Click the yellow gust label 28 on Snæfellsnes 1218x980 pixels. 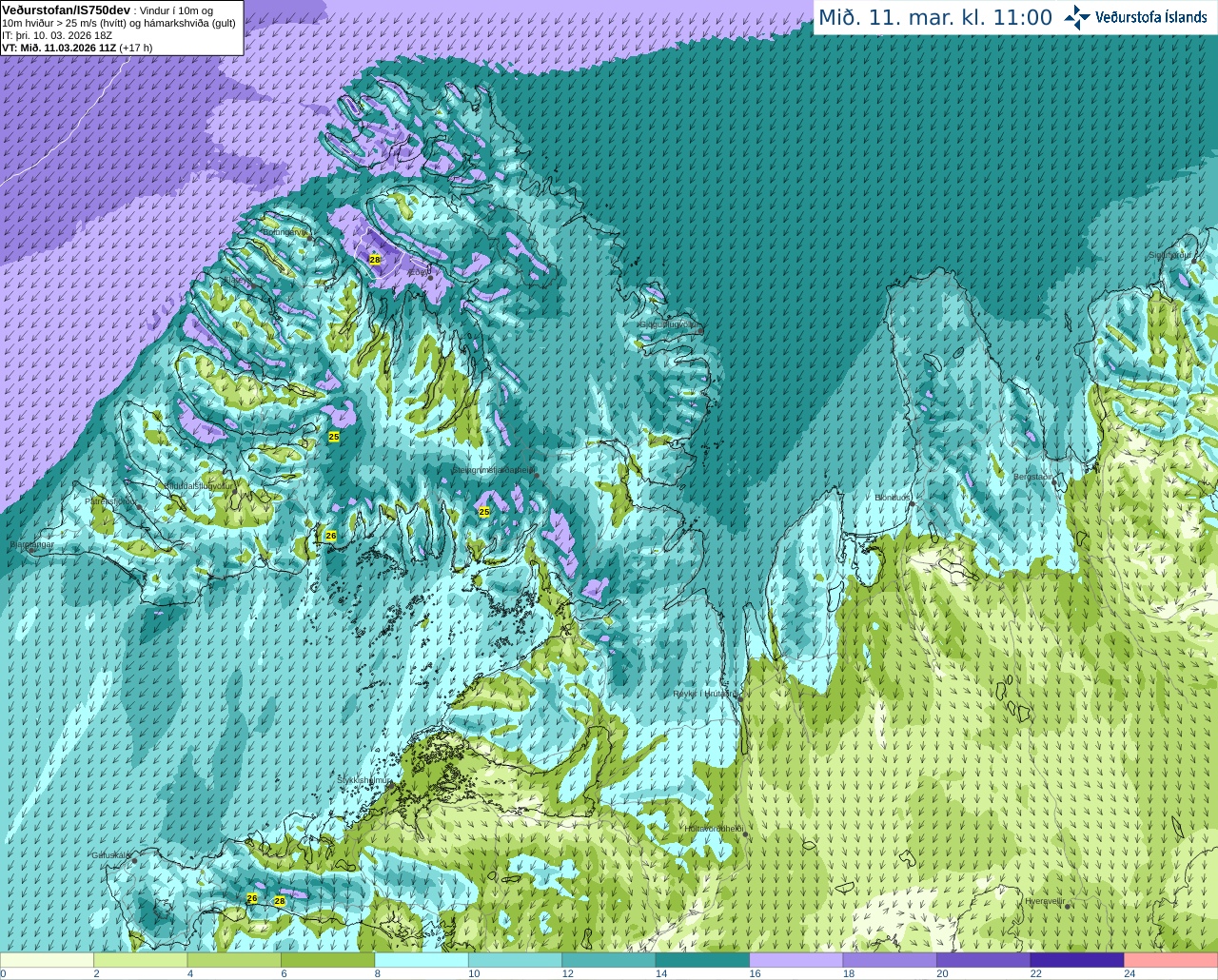pyautogui.click(x=280, y=901)
